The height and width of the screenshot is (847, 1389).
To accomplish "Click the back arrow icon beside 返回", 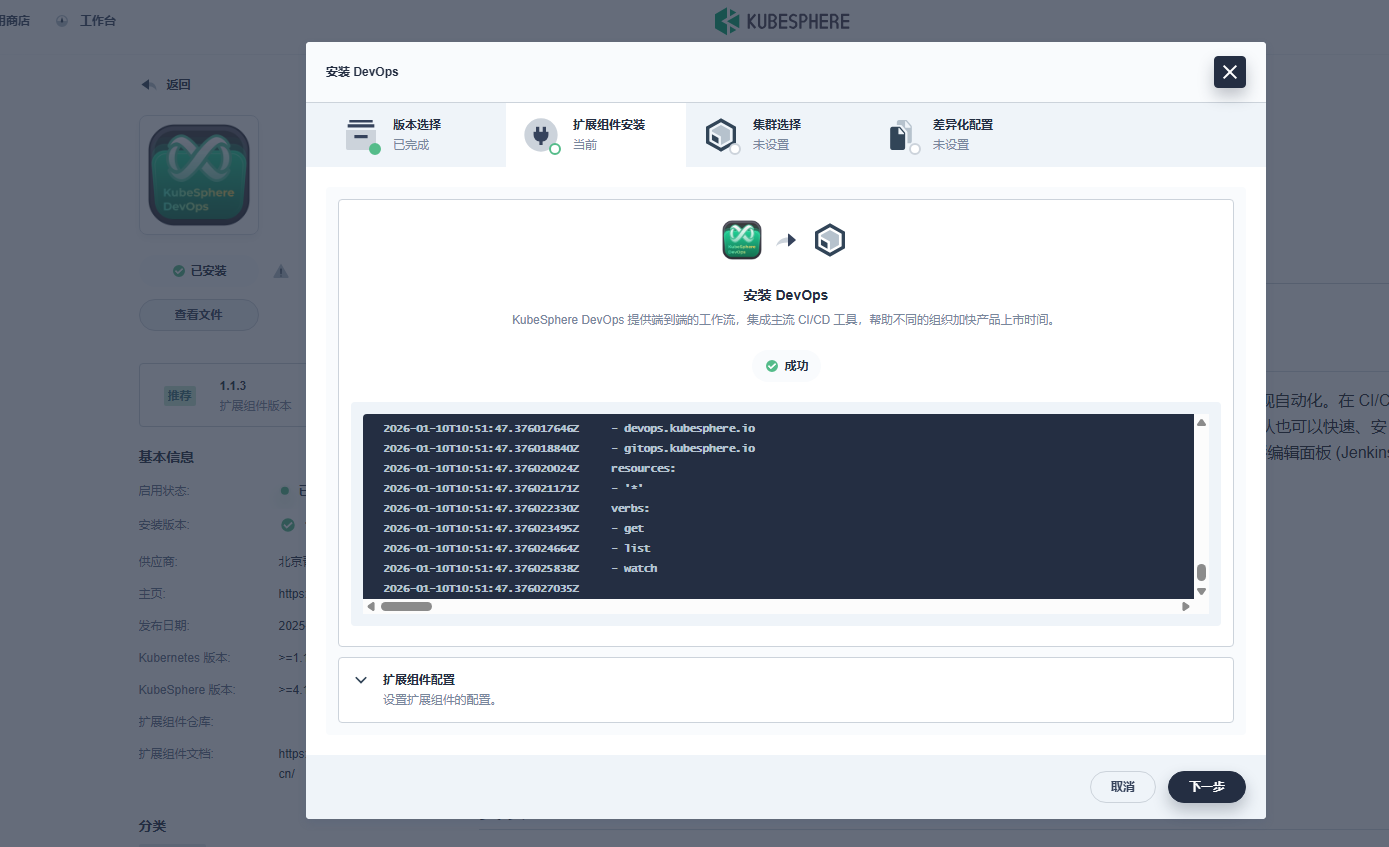I will point(148,85).
